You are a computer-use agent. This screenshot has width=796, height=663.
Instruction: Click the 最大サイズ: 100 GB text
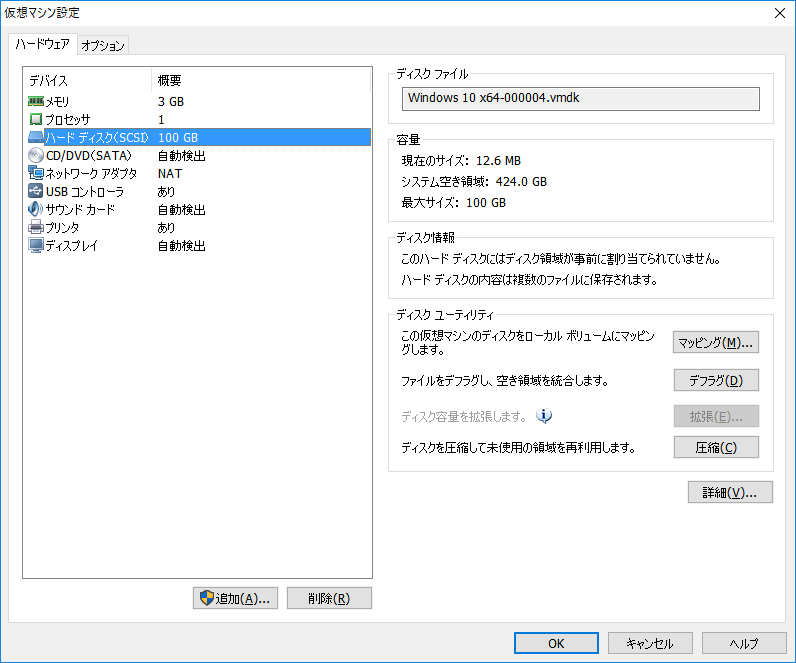coord(453,203)
